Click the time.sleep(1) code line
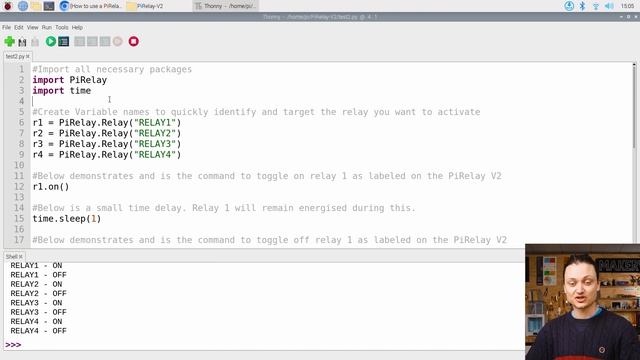This screenshot has width=640, height=360. click(67, 218)
